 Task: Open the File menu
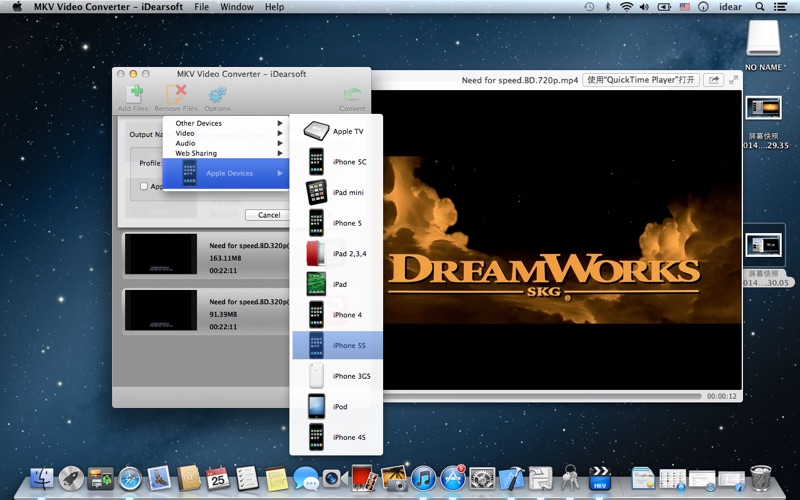[202, 7]
